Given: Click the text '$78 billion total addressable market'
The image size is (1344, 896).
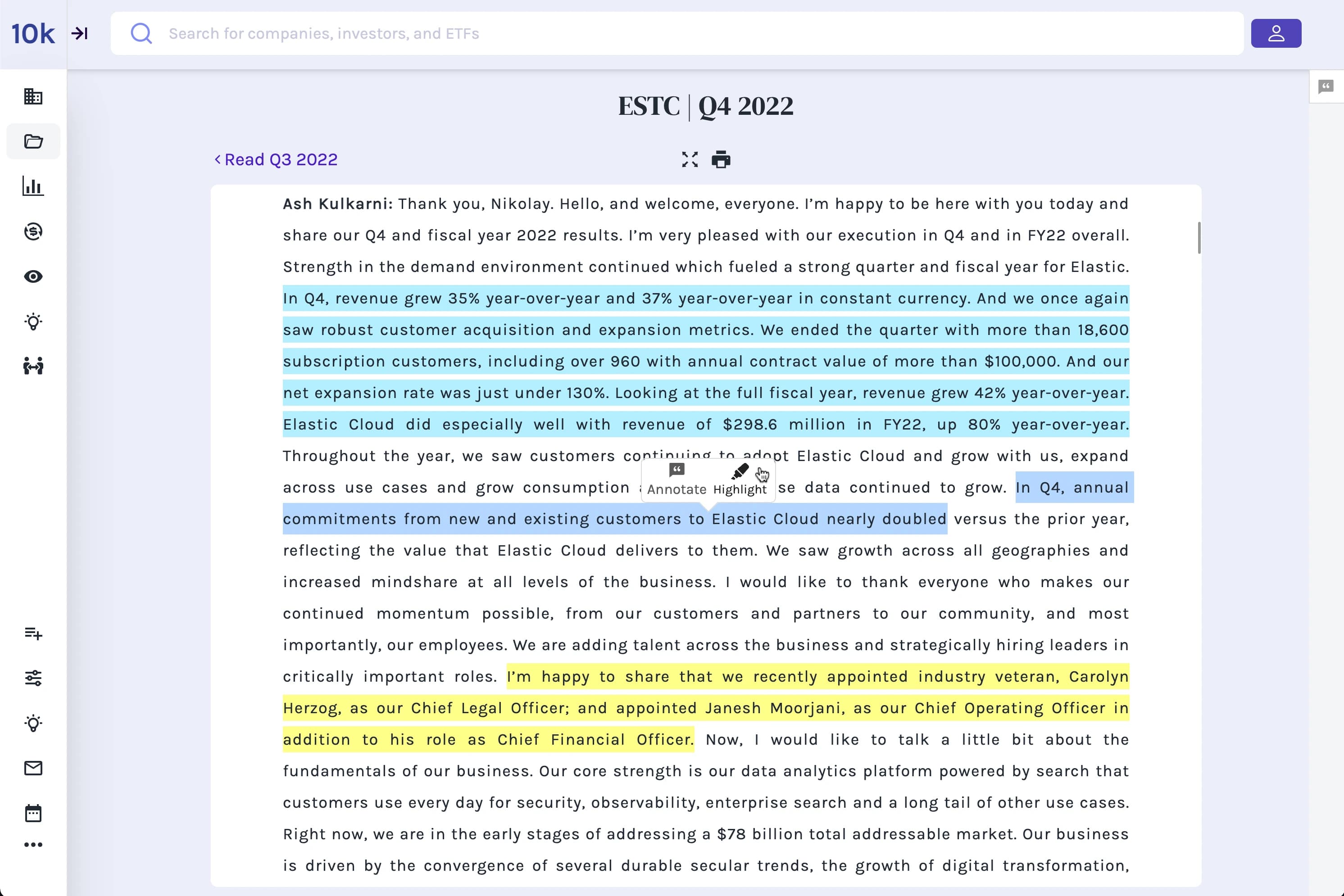Looking at the screenshot, I should tap(867, 834).
